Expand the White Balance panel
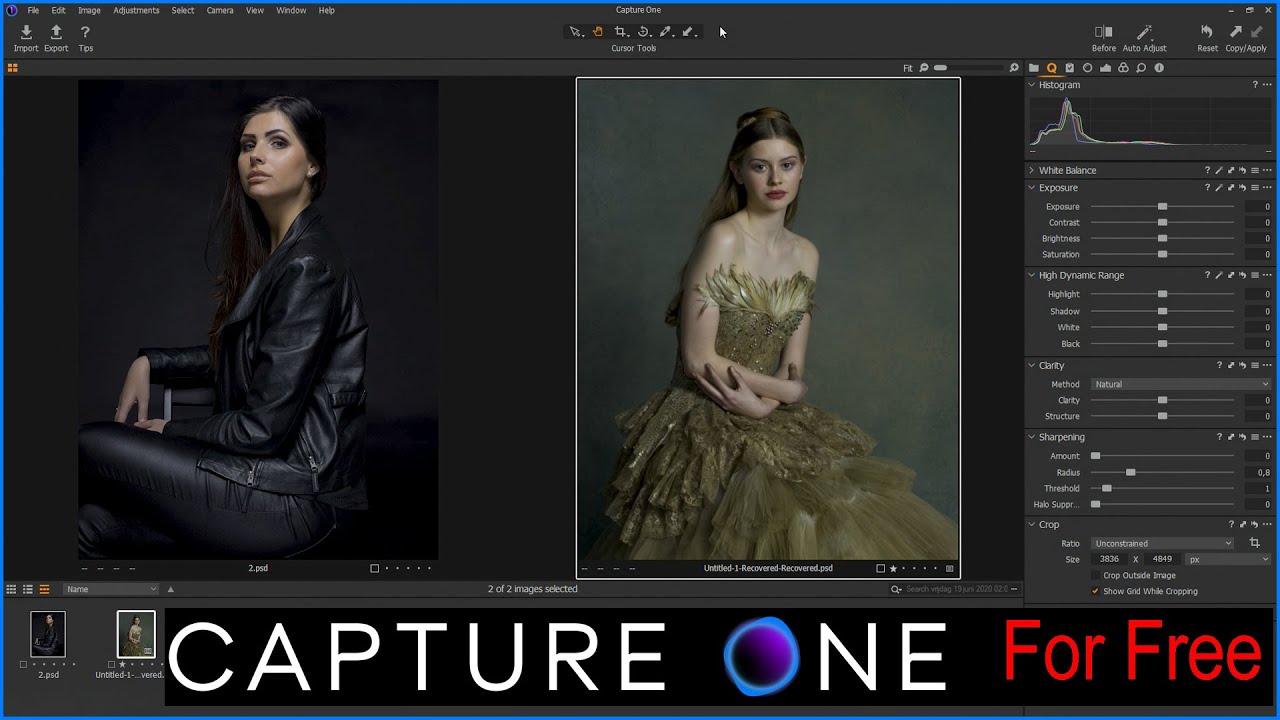Image resolution: width=1280 pixels, height=720 pixels. click(x=1032, y=170)
